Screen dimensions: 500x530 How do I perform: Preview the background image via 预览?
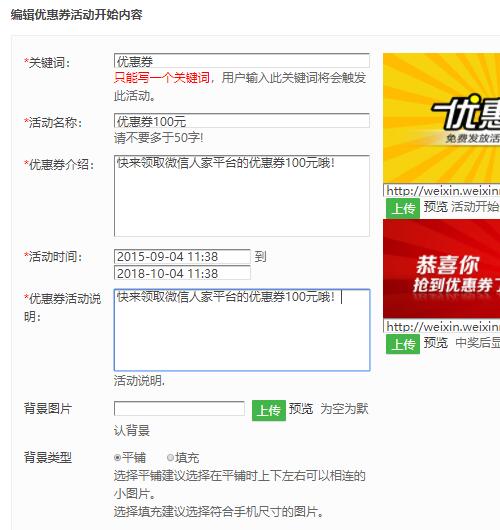(x=301, y=409)
